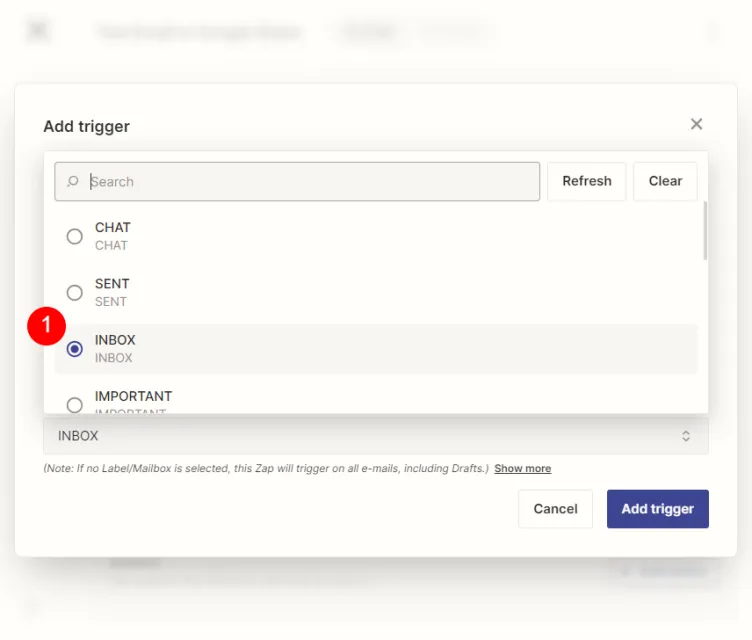
Task: Click the SENT label text
Action: pyautogui.click(x=112, y=284)
